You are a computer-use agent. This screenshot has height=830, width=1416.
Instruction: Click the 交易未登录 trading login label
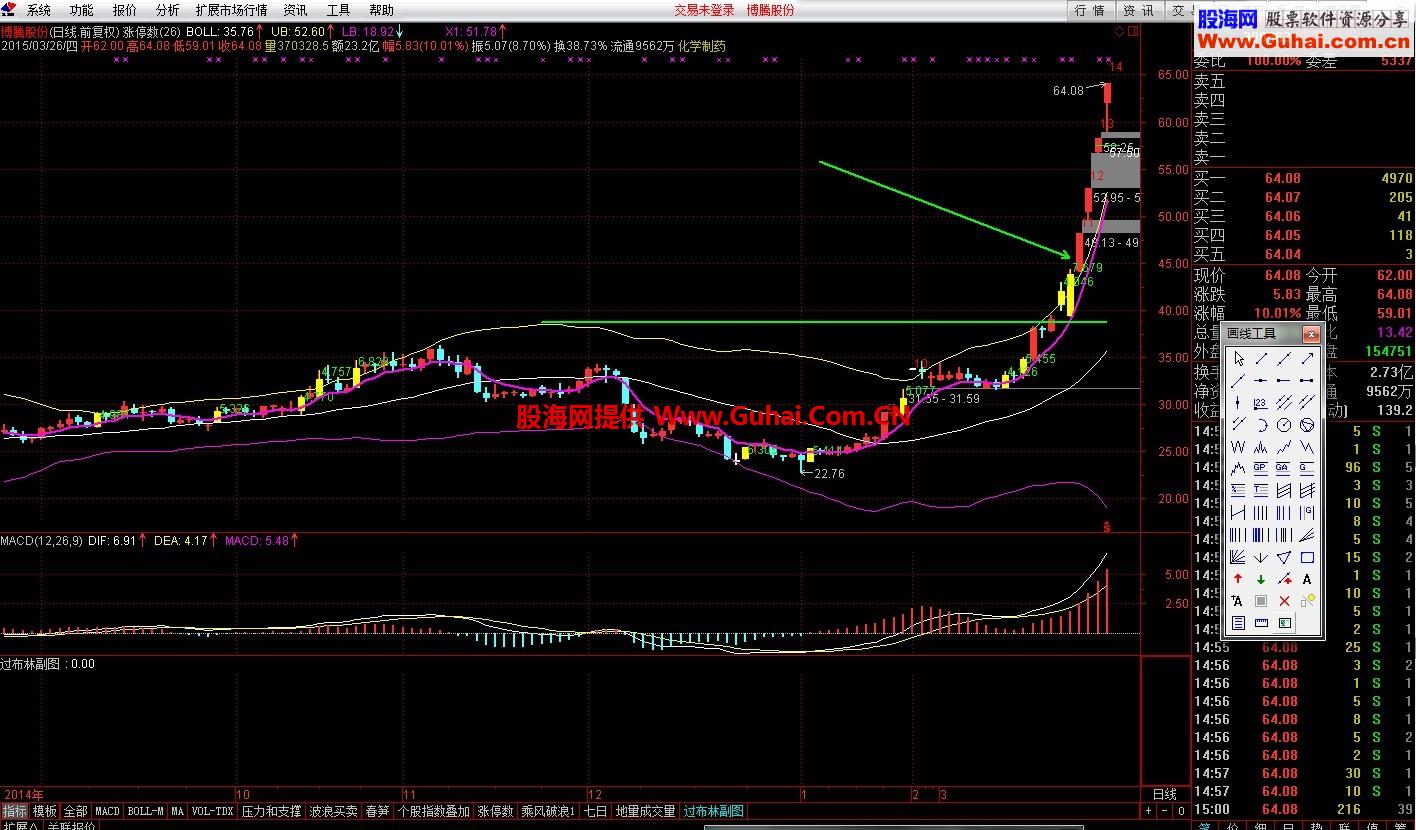[704, 10]
